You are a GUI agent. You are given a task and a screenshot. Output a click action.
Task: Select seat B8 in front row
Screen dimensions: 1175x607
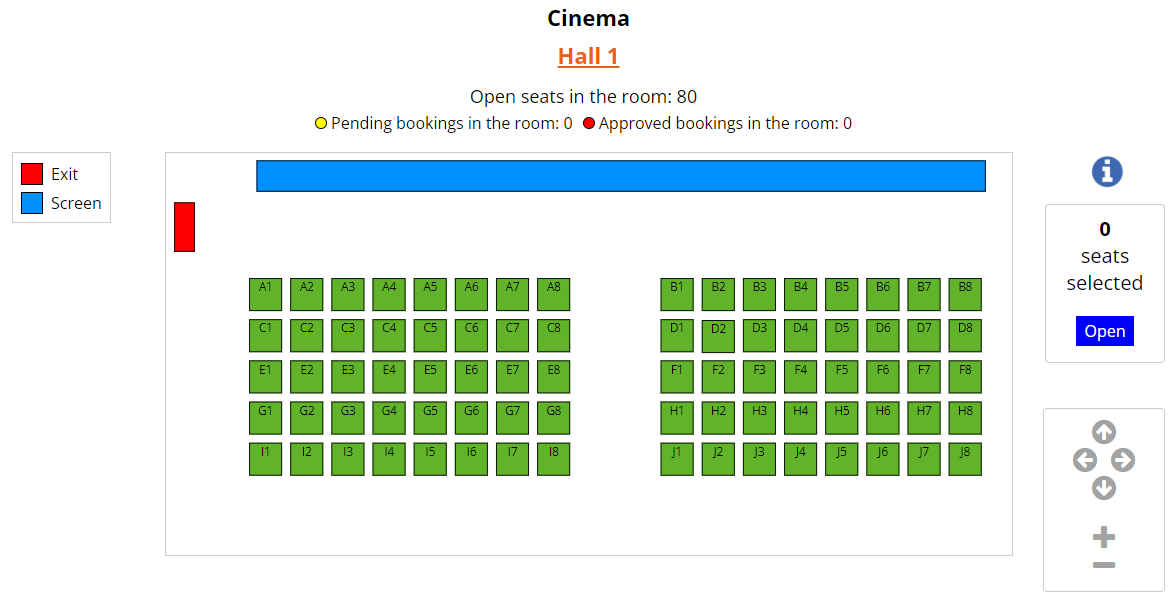[965, 295]
